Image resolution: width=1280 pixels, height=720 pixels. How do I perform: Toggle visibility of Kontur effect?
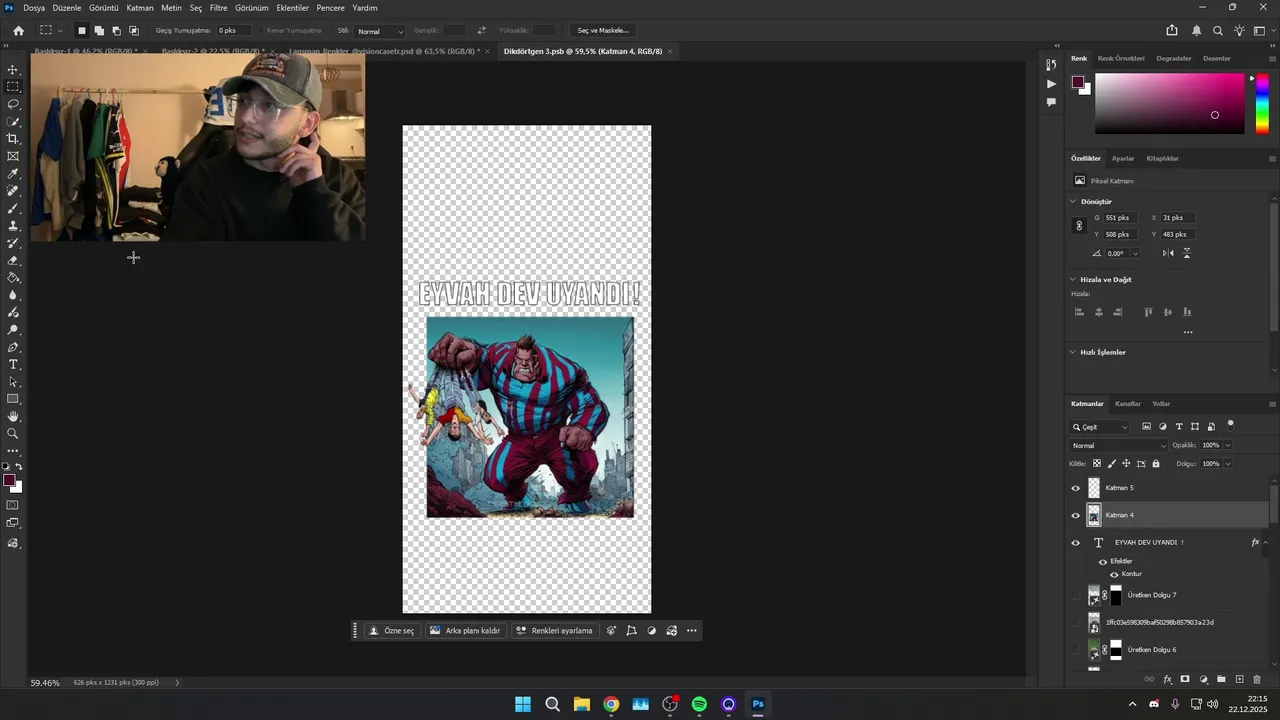point(1114,574)
